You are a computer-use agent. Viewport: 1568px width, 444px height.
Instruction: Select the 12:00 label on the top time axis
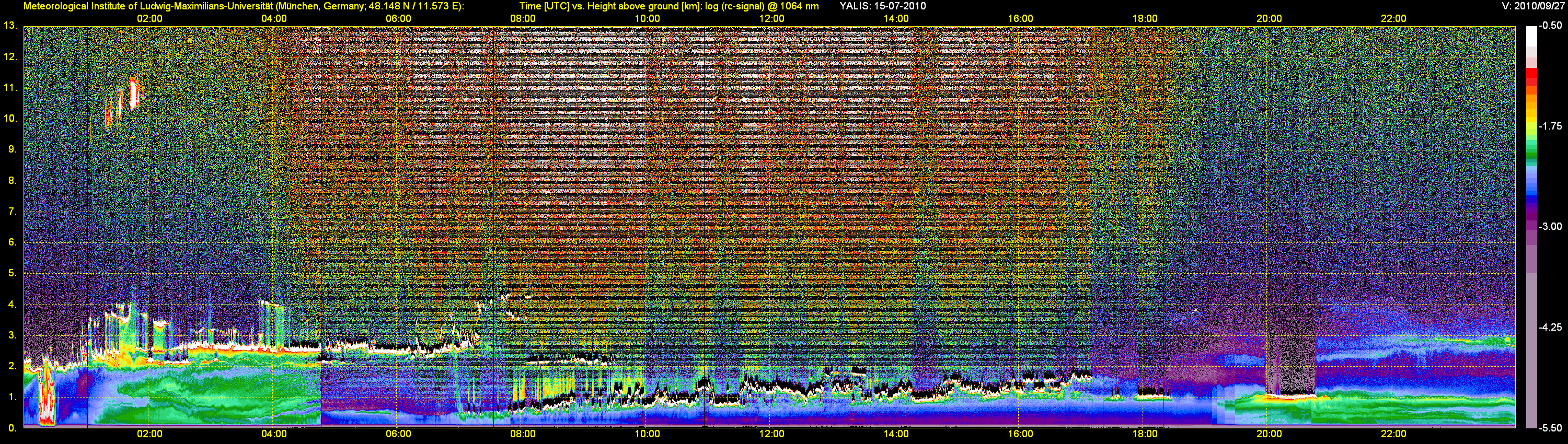pos(772,18)
